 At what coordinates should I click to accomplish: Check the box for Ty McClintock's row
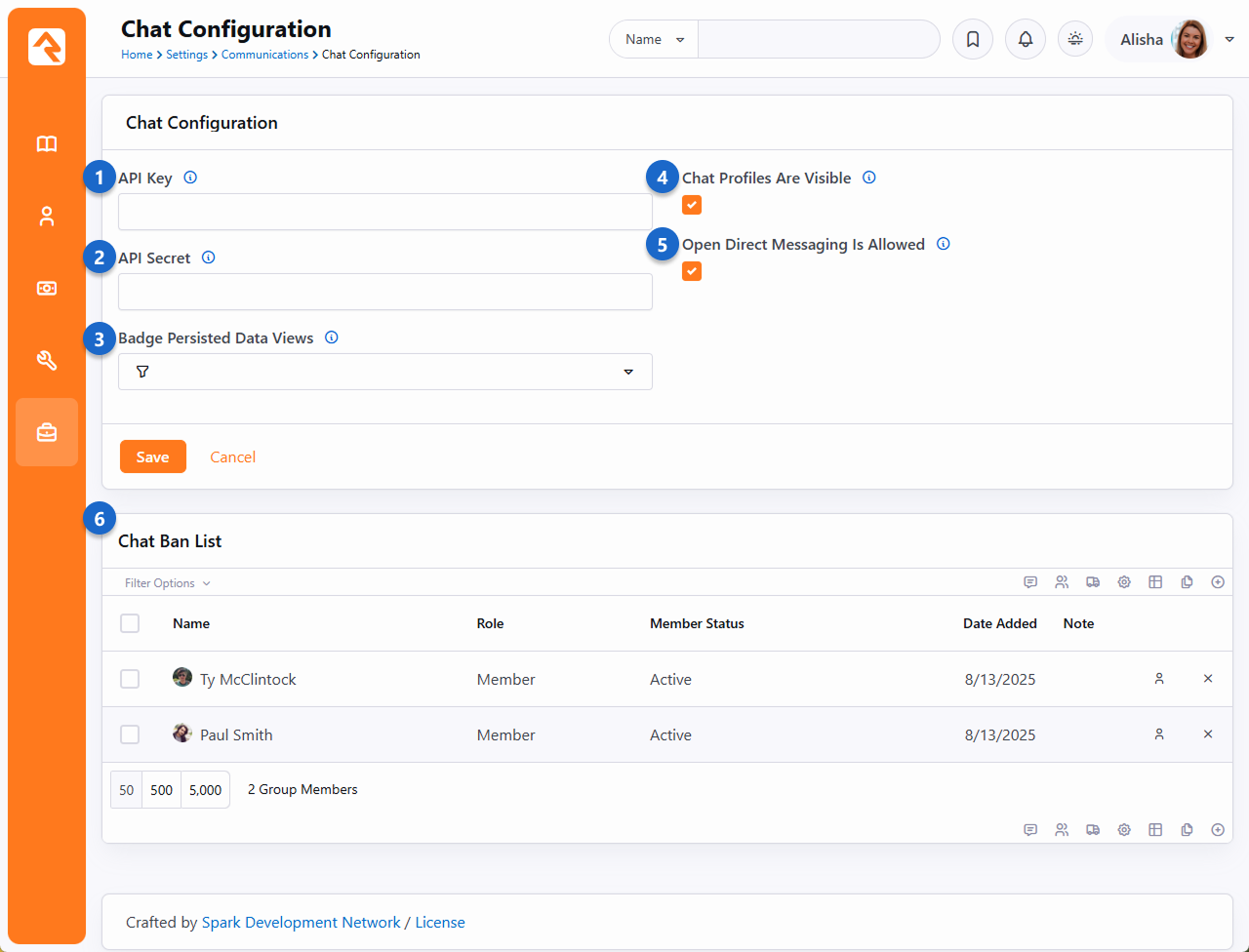click(x=130, y=679)
